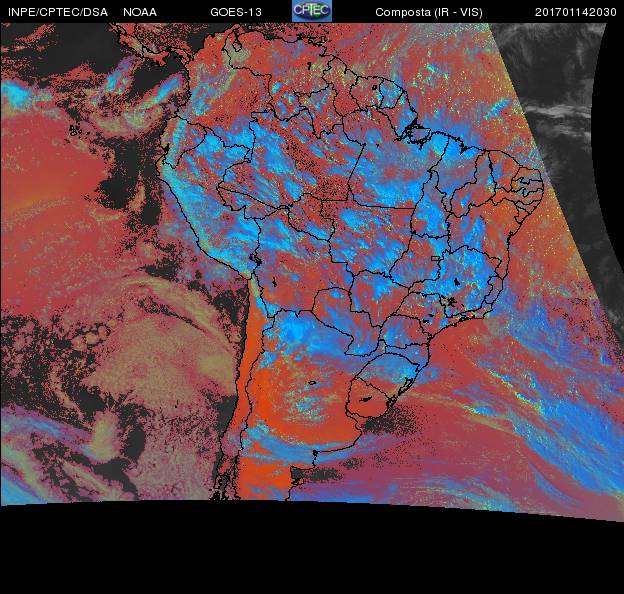
Task: Click the "GOES-13" satellite label
Action: click(236, 12)
